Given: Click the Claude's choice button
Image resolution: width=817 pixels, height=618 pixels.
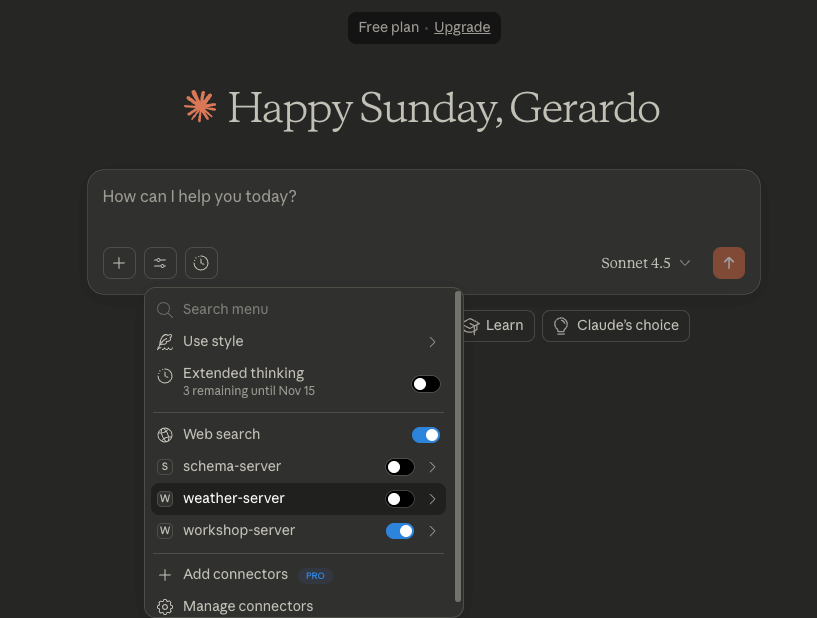Looking at the screenshot, I should (616, 325).
